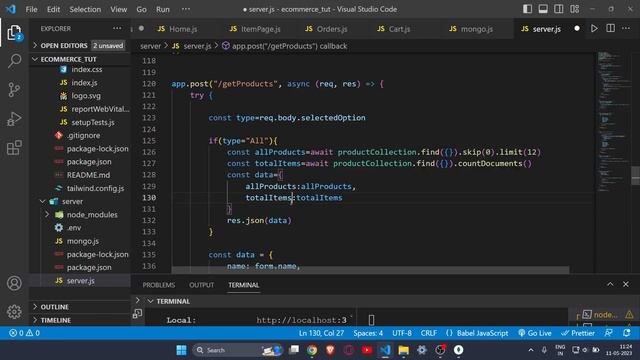This screenshot has width=640, height=360.
Task: Open Customize Layout icon
Action: tap(575, 9)
